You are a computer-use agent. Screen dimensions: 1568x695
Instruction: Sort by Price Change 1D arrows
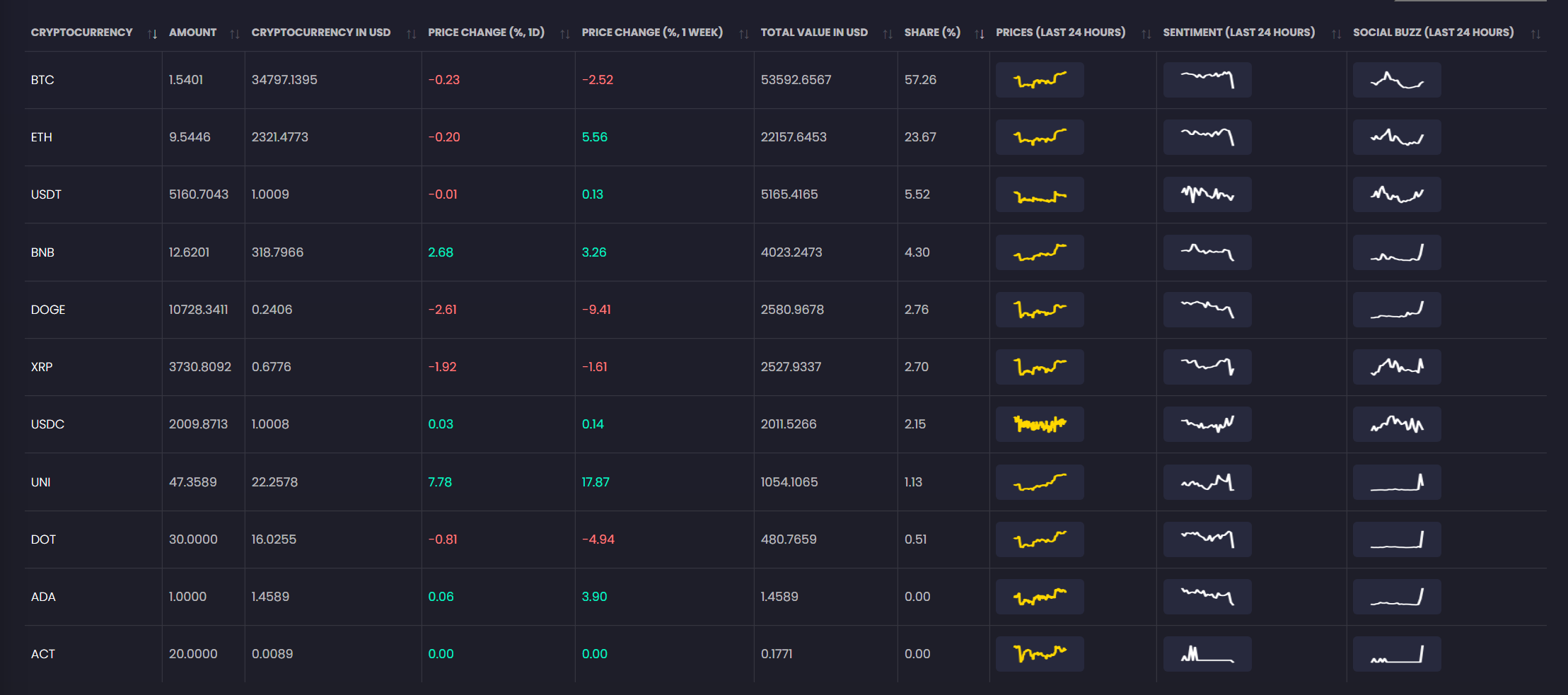click(564, 34)
